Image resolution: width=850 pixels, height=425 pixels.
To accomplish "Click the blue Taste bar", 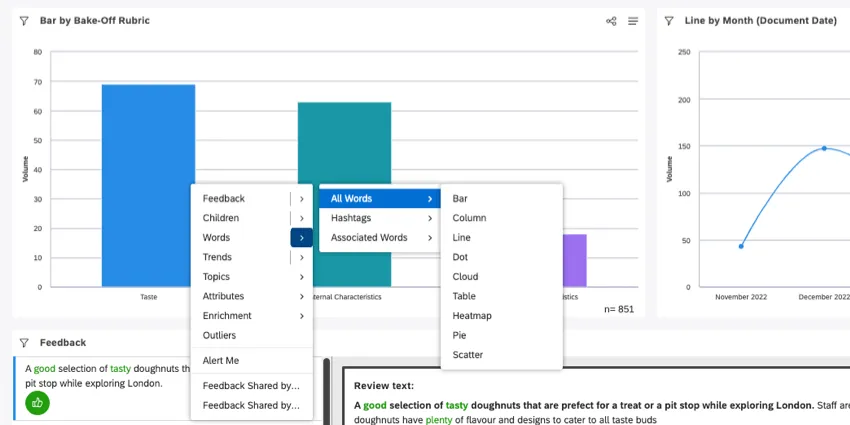I will pyautogui.click(x=148, y=163).
